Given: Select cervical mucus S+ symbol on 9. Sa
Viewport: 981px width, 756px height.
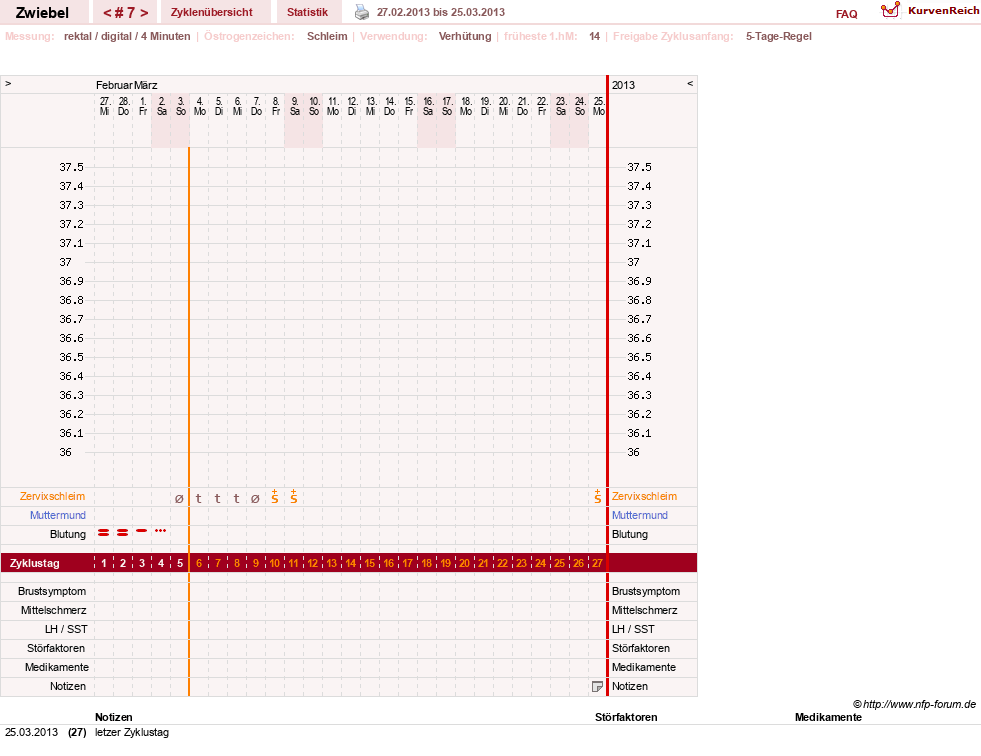Looking at the screenshot, I should (293, 497).
